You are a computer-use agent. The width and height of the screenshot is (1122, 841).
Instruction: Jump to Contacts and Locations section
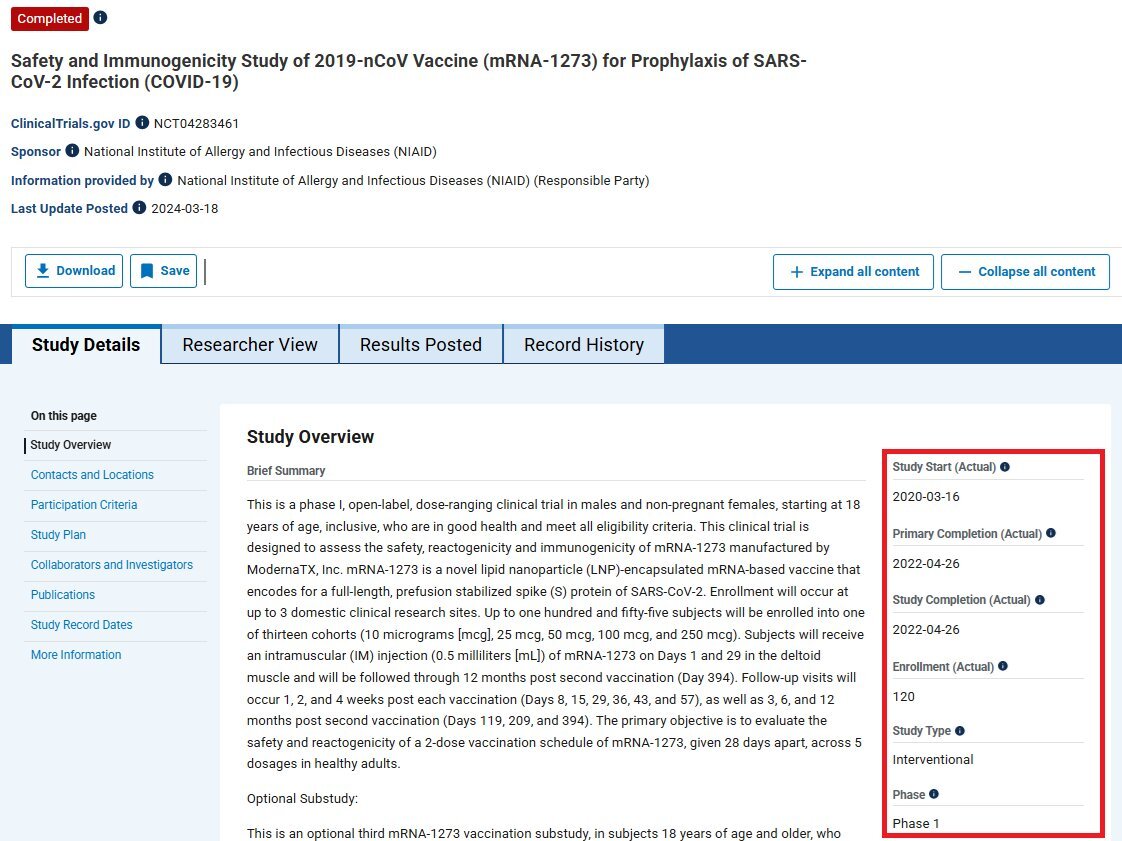(x=92, y=475)
